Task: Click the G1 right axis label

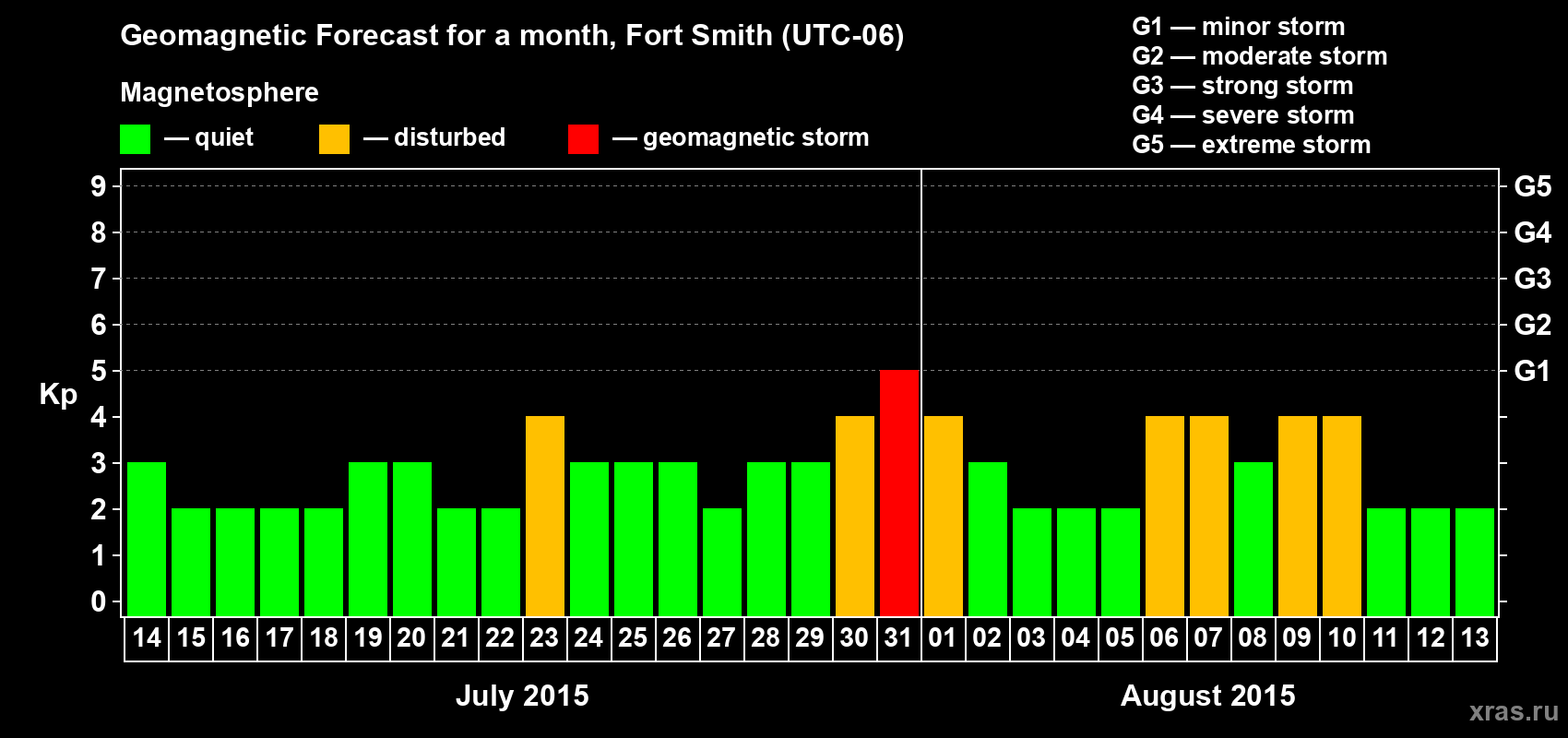Action: pyautogui.click(x=1532, y=371)
